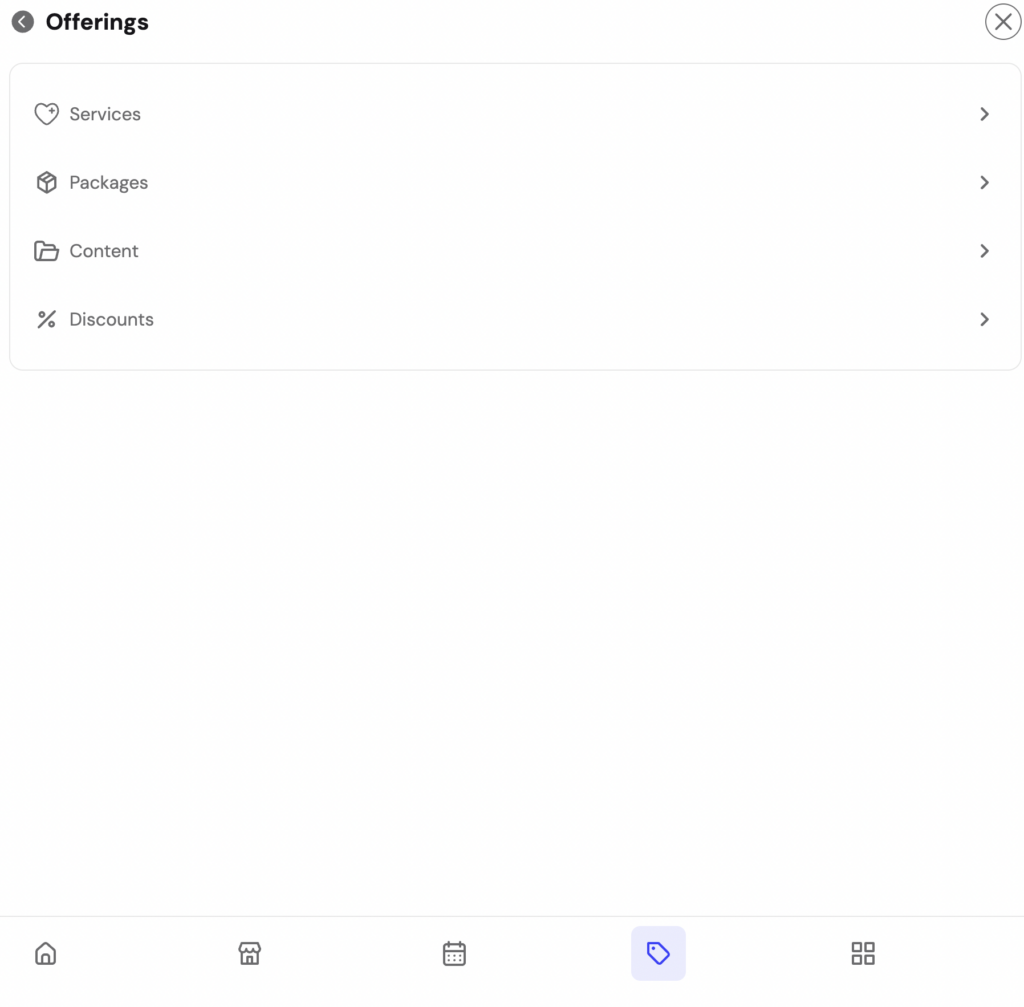Click the percent icon next to Discounts

[x=46, y=319]
